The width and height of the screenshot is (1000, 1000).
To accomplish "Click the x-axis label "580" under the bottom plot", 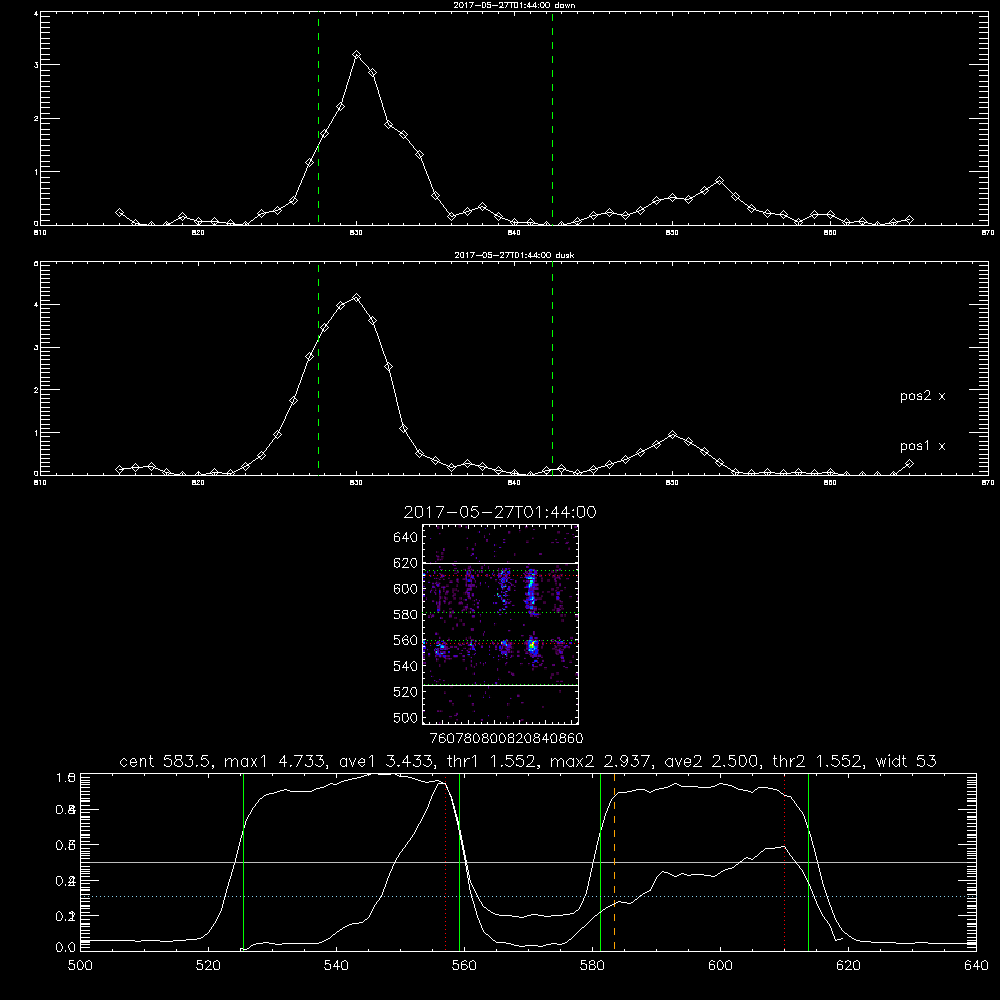I will [592, 966].
